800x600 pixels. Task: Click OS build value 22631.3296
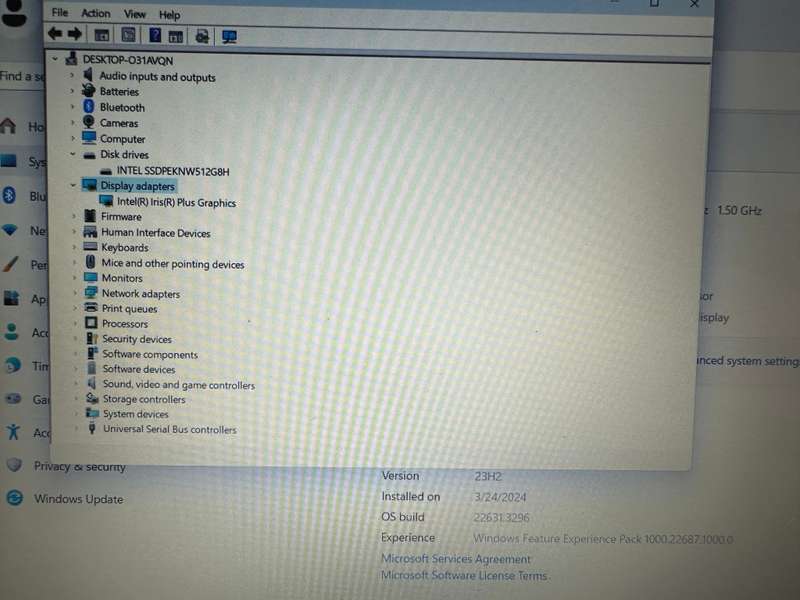(501, 517)
